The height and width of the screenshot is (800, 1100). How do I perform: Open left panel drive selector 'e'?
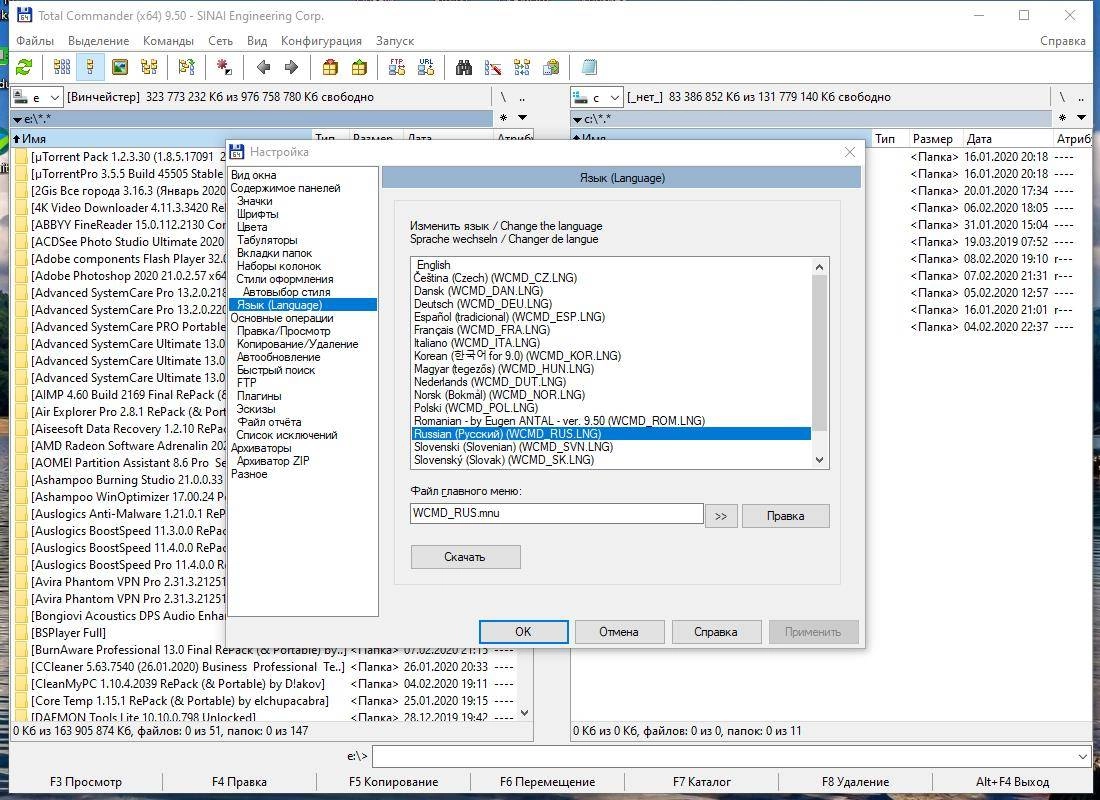coord(36,97)
